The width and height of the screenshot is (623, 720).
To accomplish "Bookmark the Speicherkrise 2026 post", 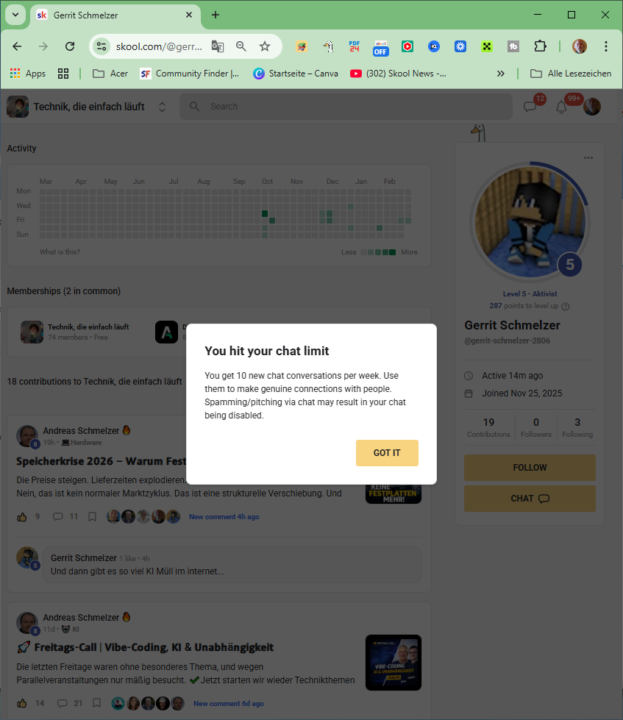I will [x=92, y=517].
